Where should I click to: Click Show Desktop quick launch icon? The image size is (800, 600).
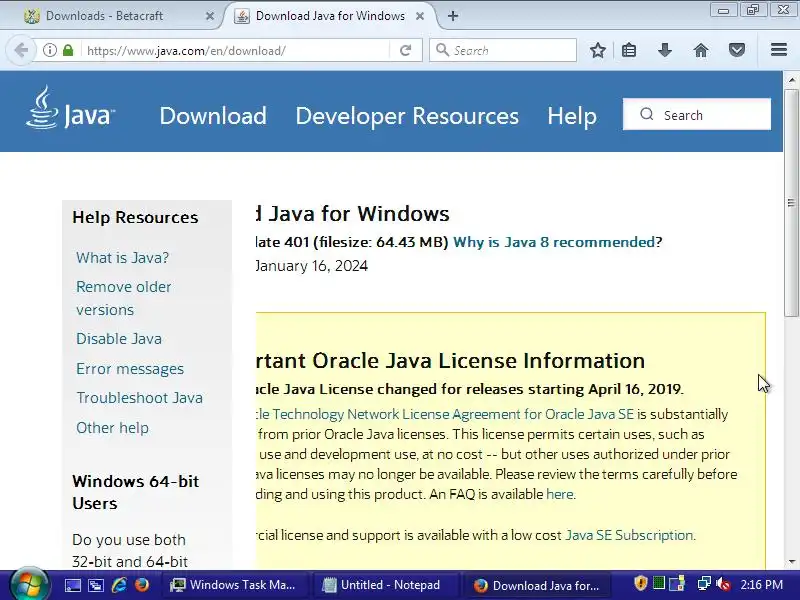pos(72,585)
